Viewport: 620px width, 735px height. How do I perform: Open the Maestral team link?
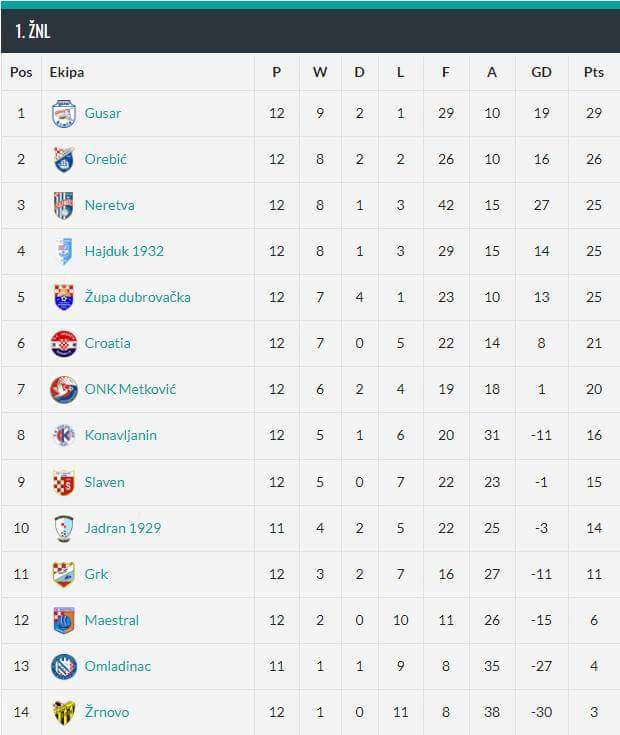[112, 620]
